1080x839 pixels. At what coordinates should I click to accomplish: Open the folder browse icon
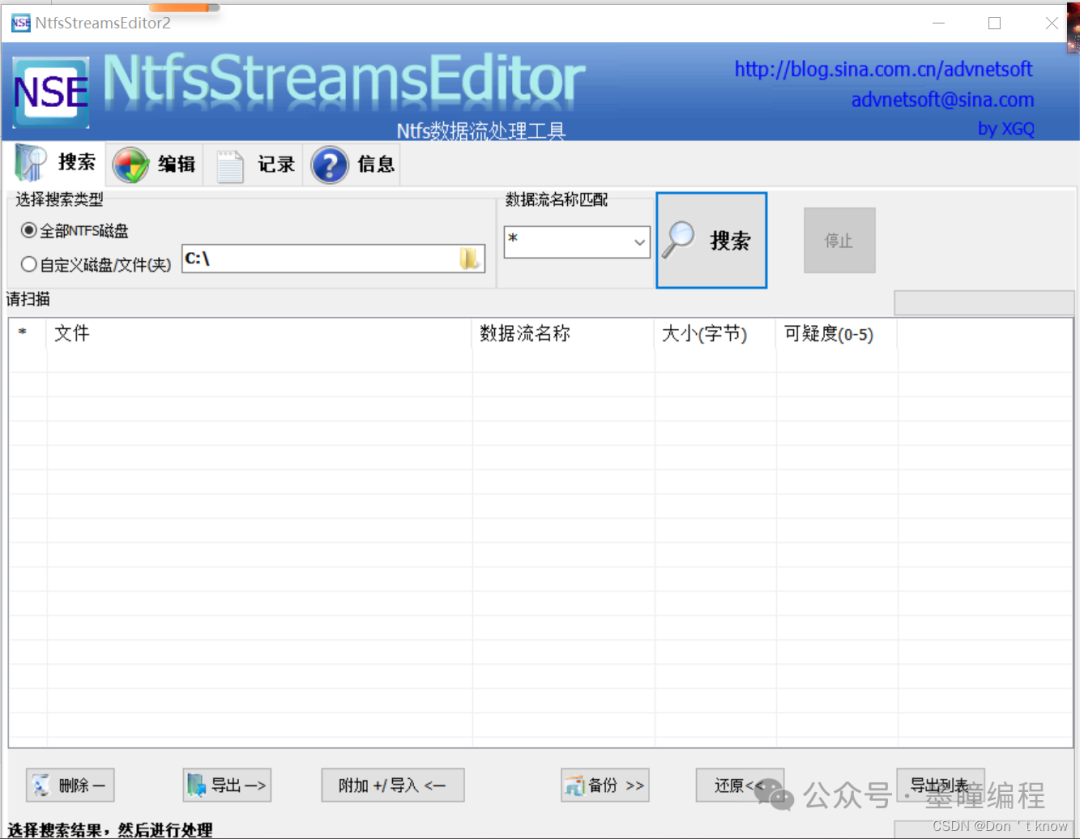[469, 258]
